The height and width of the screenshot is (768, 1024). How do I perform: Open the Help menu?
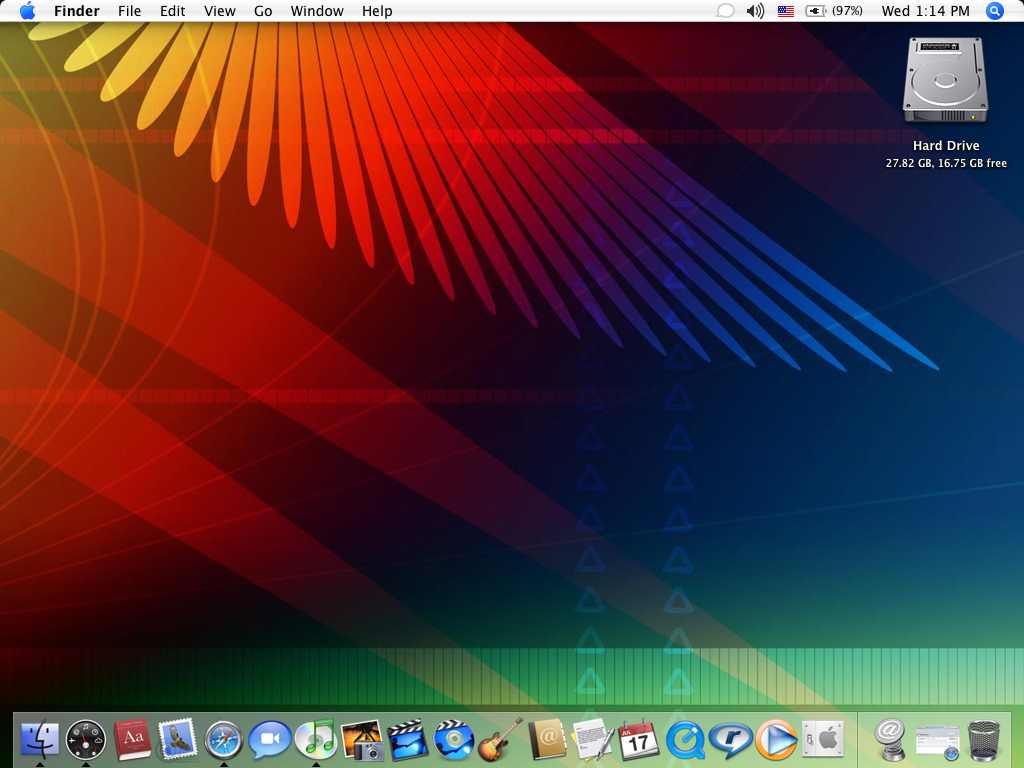pyautogui.click(x=377, y=11)
